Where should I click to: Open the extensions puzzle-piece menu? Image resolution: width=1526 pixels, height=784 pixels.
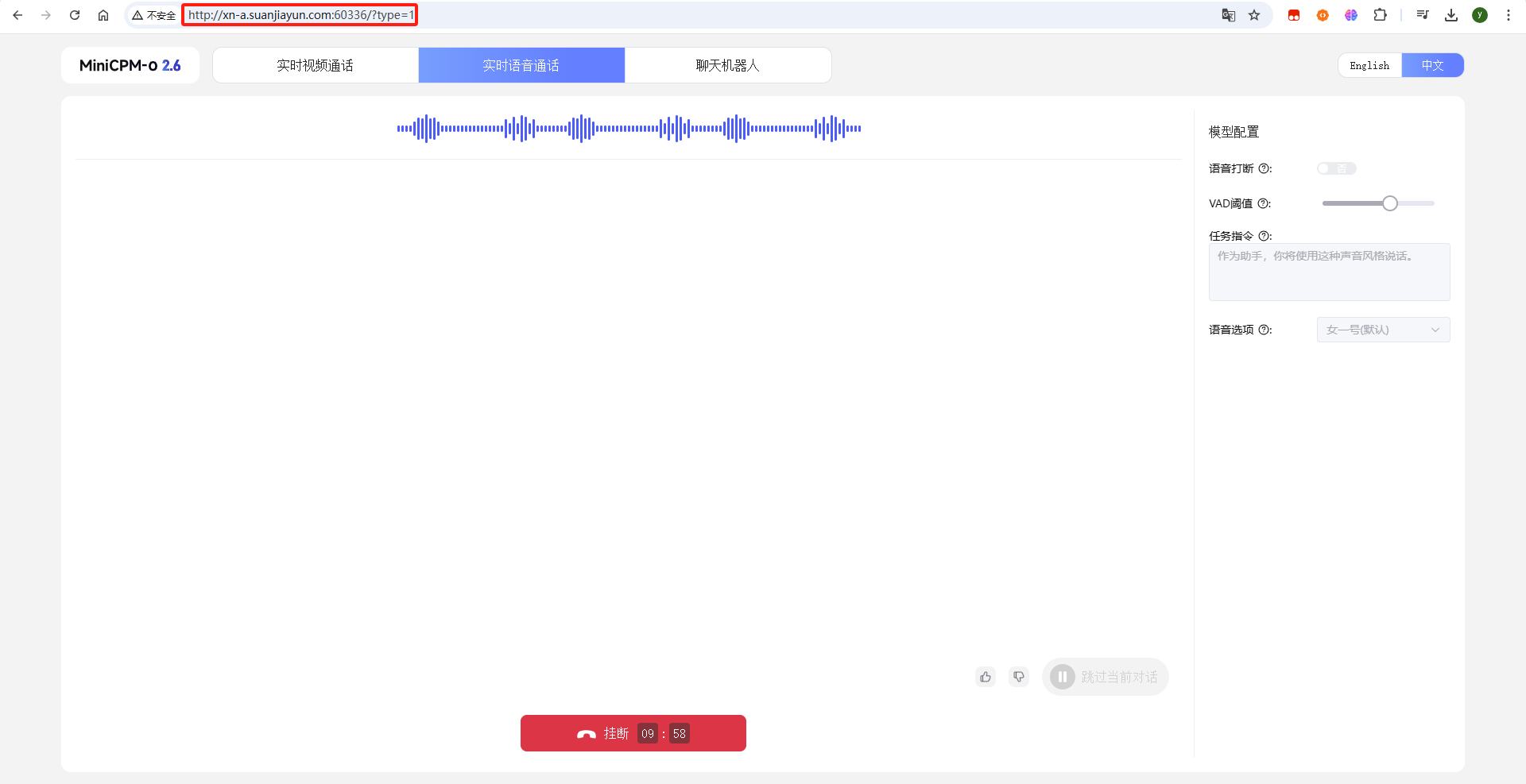(x=1381, y=15)
